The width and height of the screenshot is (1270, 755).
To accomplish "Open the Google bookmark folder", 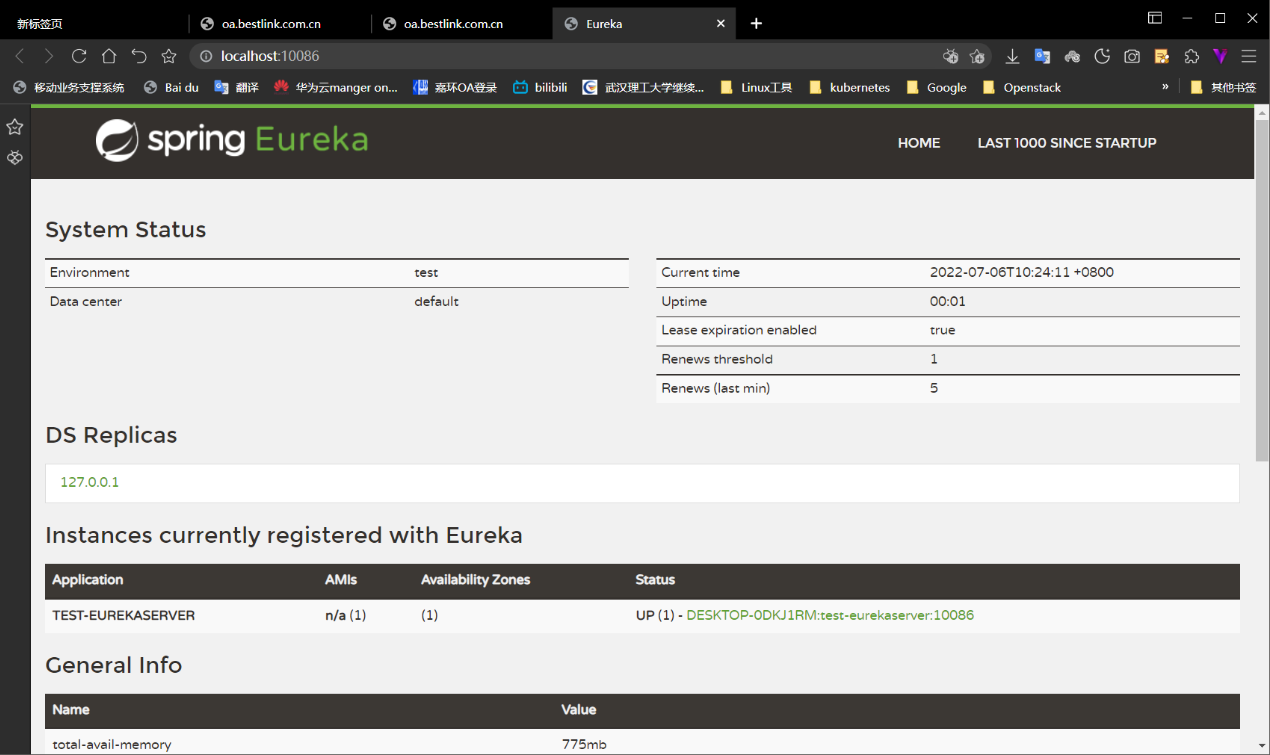I will [x=936, y=88].
